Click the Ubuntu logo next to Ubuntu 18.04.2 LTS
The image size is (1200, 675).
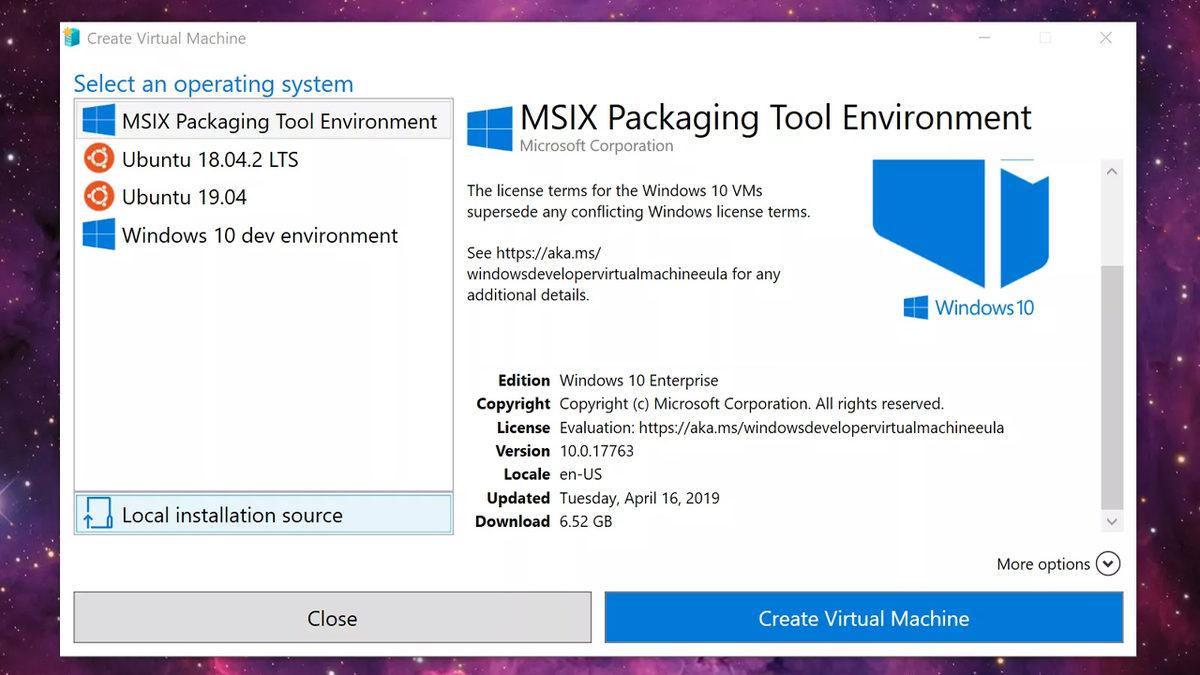[97, 158]
